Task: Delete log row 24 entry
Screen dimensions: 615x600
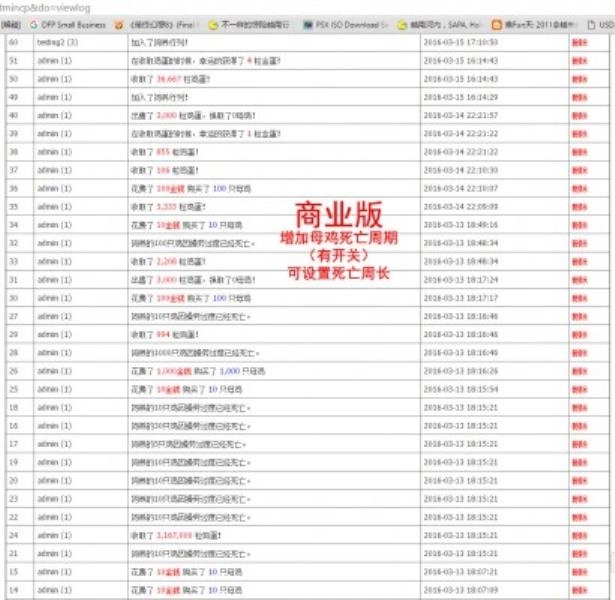Action: (x=579, y=535)
